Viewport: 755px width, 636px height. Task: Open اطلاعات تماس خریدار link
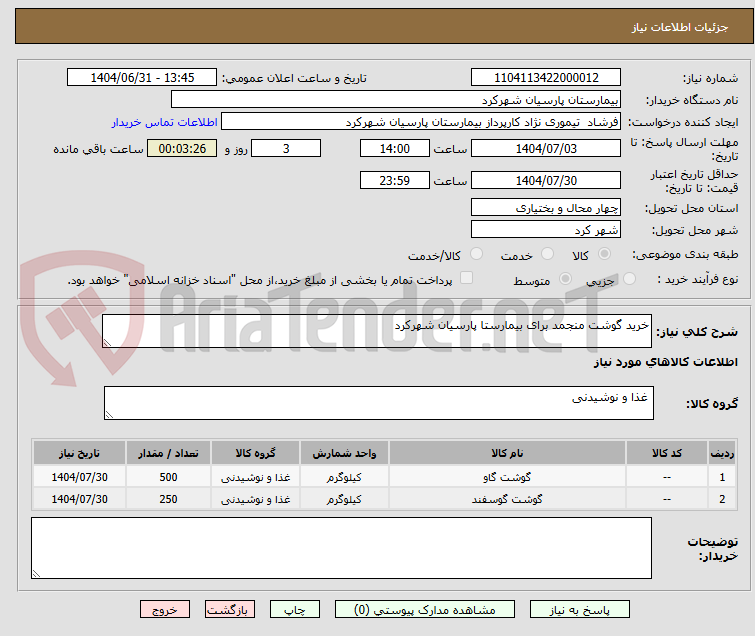165,122
